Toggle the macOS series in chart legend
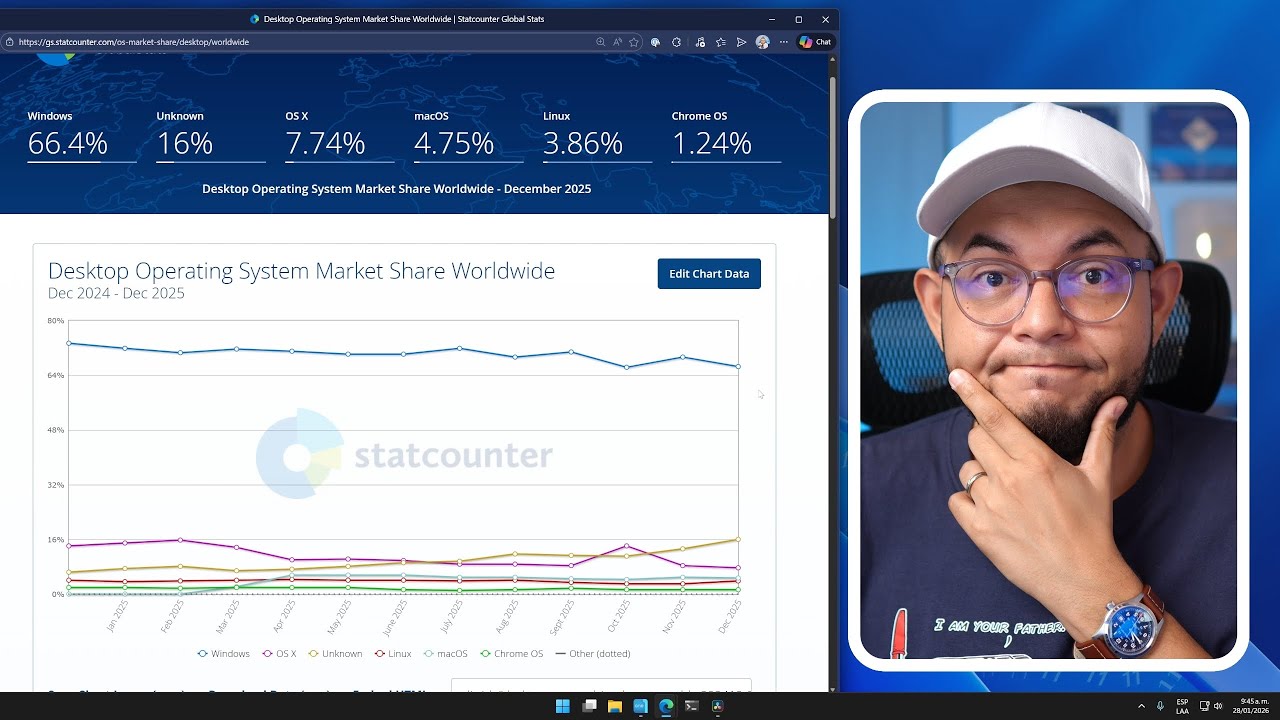The image size is (1280, 720). coord(445,654)
